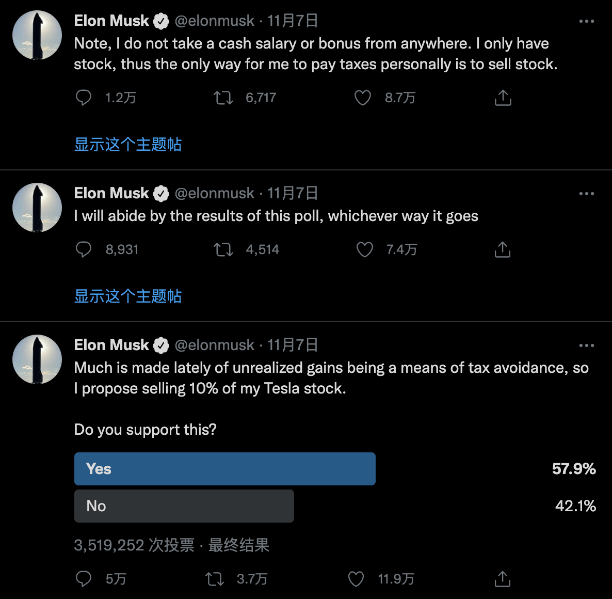Share the cash salary tweet
The width and height of the screenshot is (612, 599).
click(x=504, y=98)
